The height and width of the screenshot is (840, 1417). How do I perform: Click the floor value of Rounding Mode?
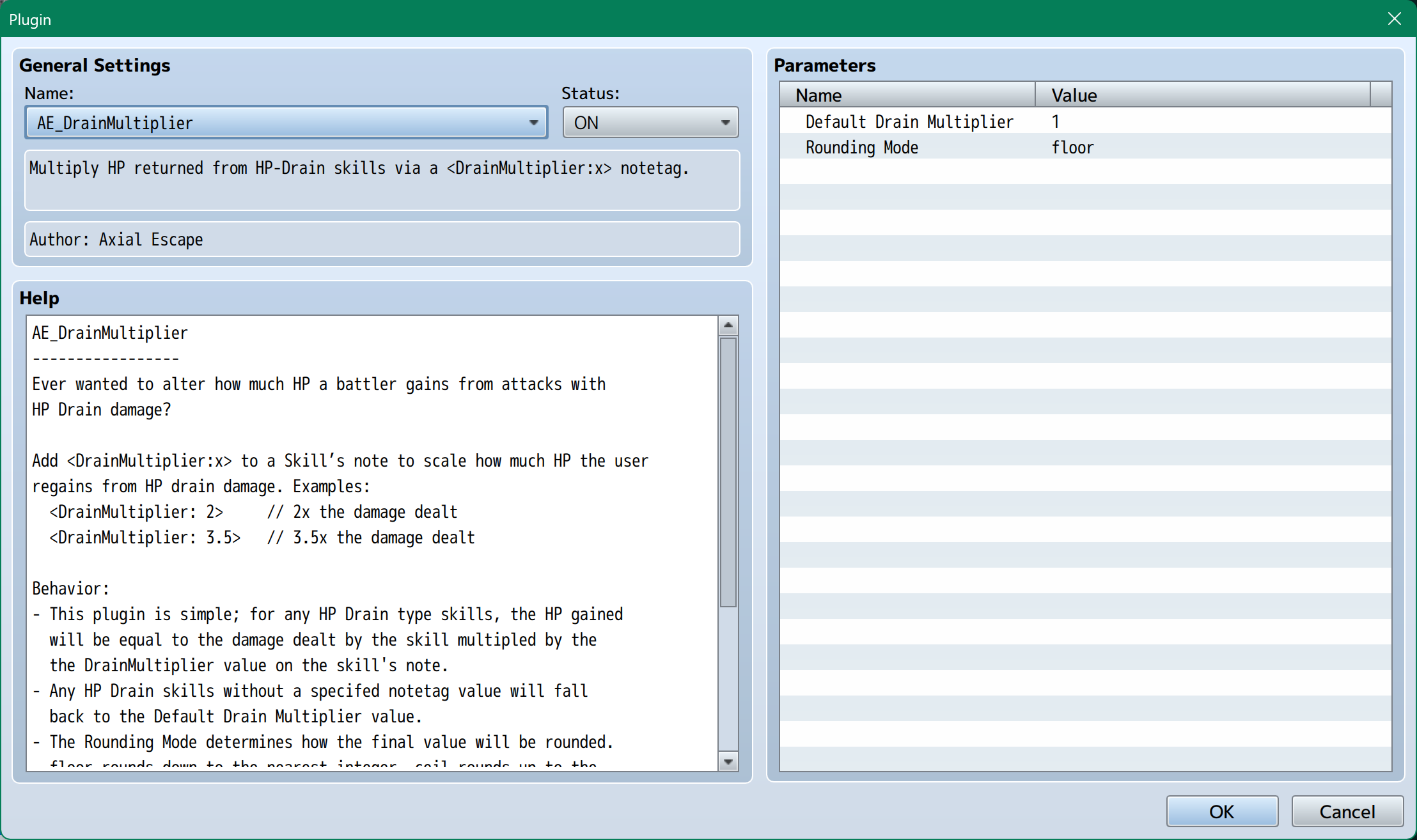tap(1072, 147)
